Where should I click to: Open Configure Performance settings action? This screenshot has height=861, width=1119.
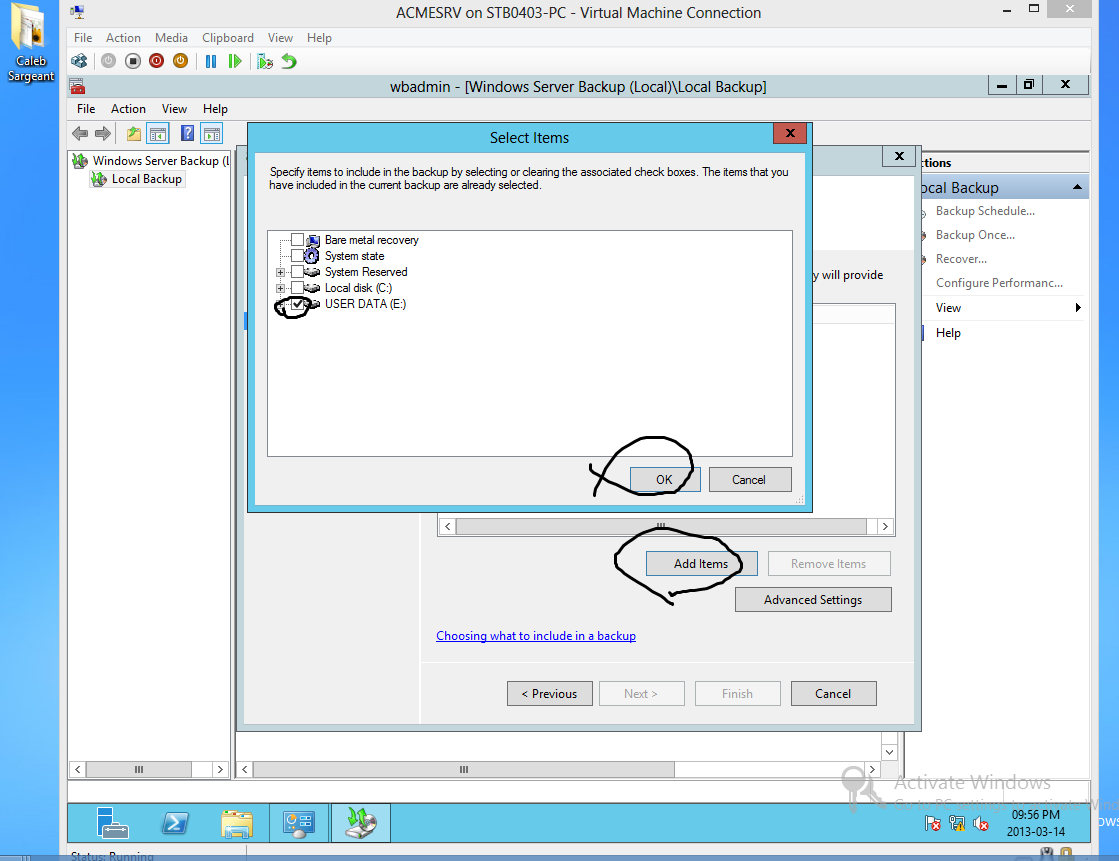coord(999,283)
